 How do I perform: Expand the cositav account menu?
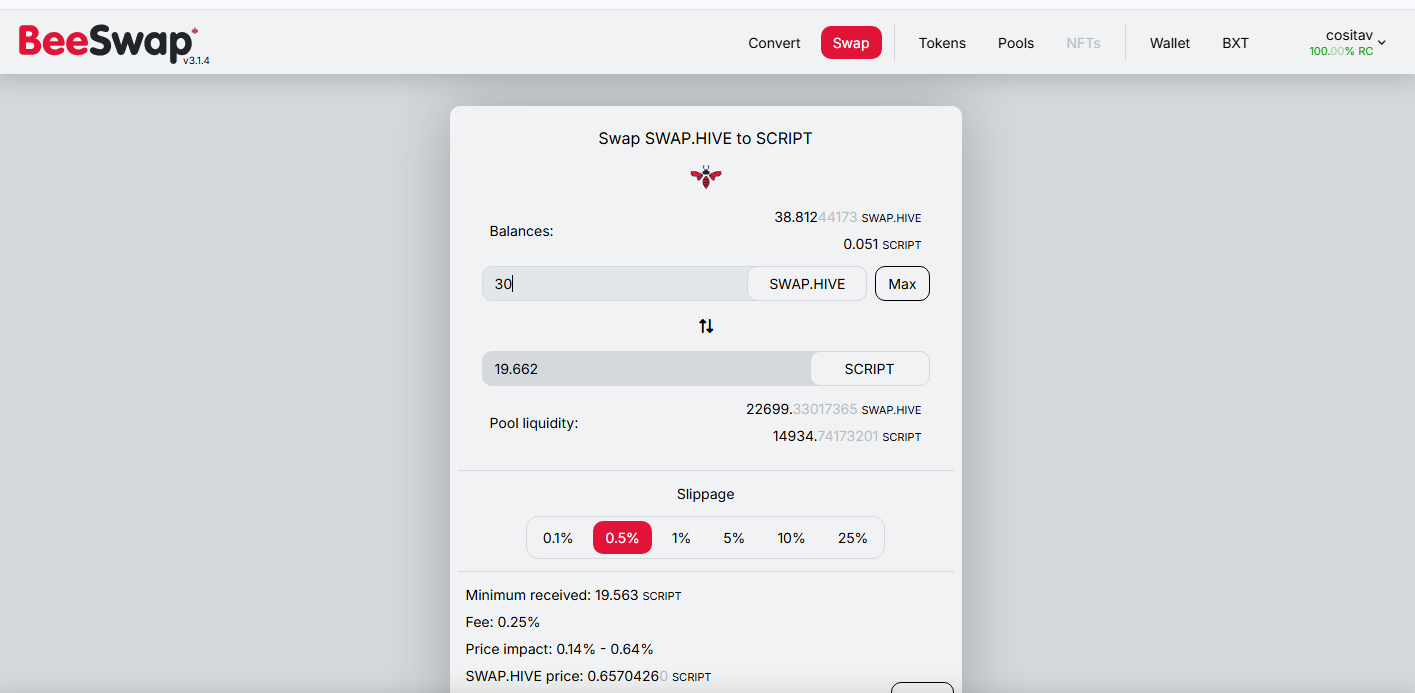tap(1348, 42)
